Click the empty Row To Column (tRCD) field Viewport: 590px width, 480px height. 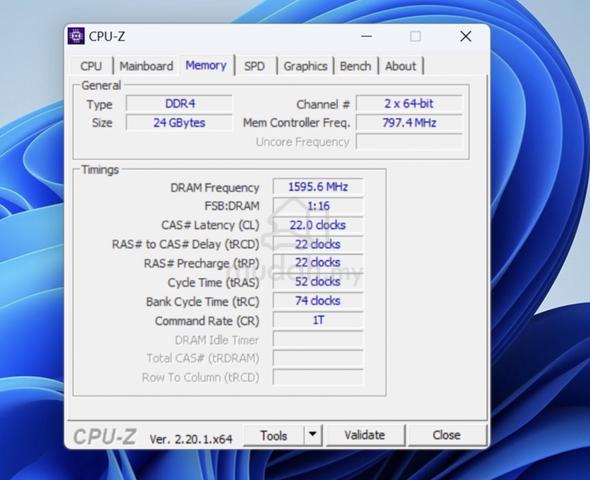tap(318, 377)
